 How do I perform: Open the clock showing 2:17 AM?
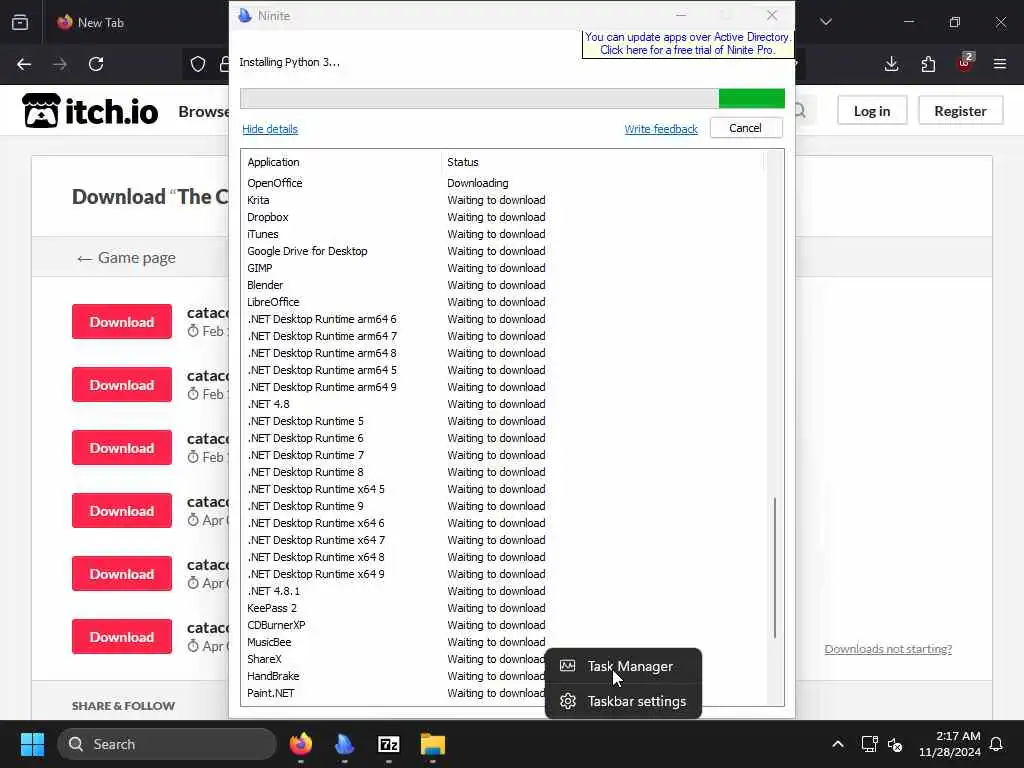[x=950, y=744]
